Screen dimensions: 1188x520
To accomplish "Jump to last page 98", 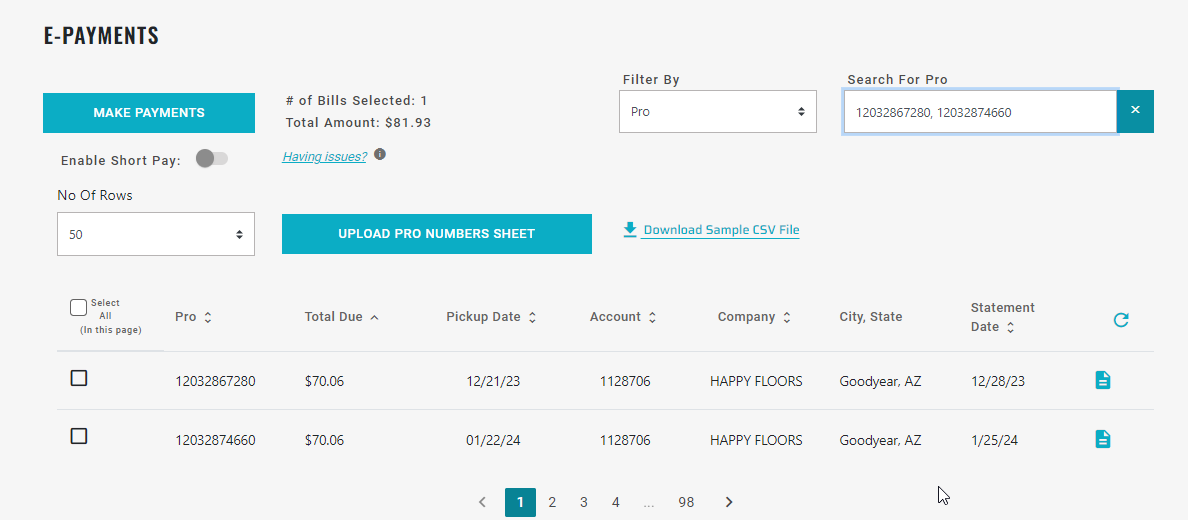I will [686, 502].
